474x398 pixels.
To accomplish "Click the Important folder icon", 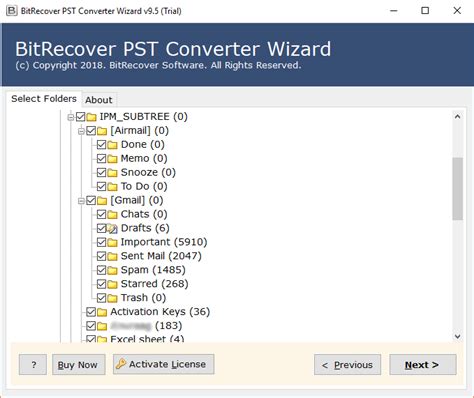I will point(112,242).
